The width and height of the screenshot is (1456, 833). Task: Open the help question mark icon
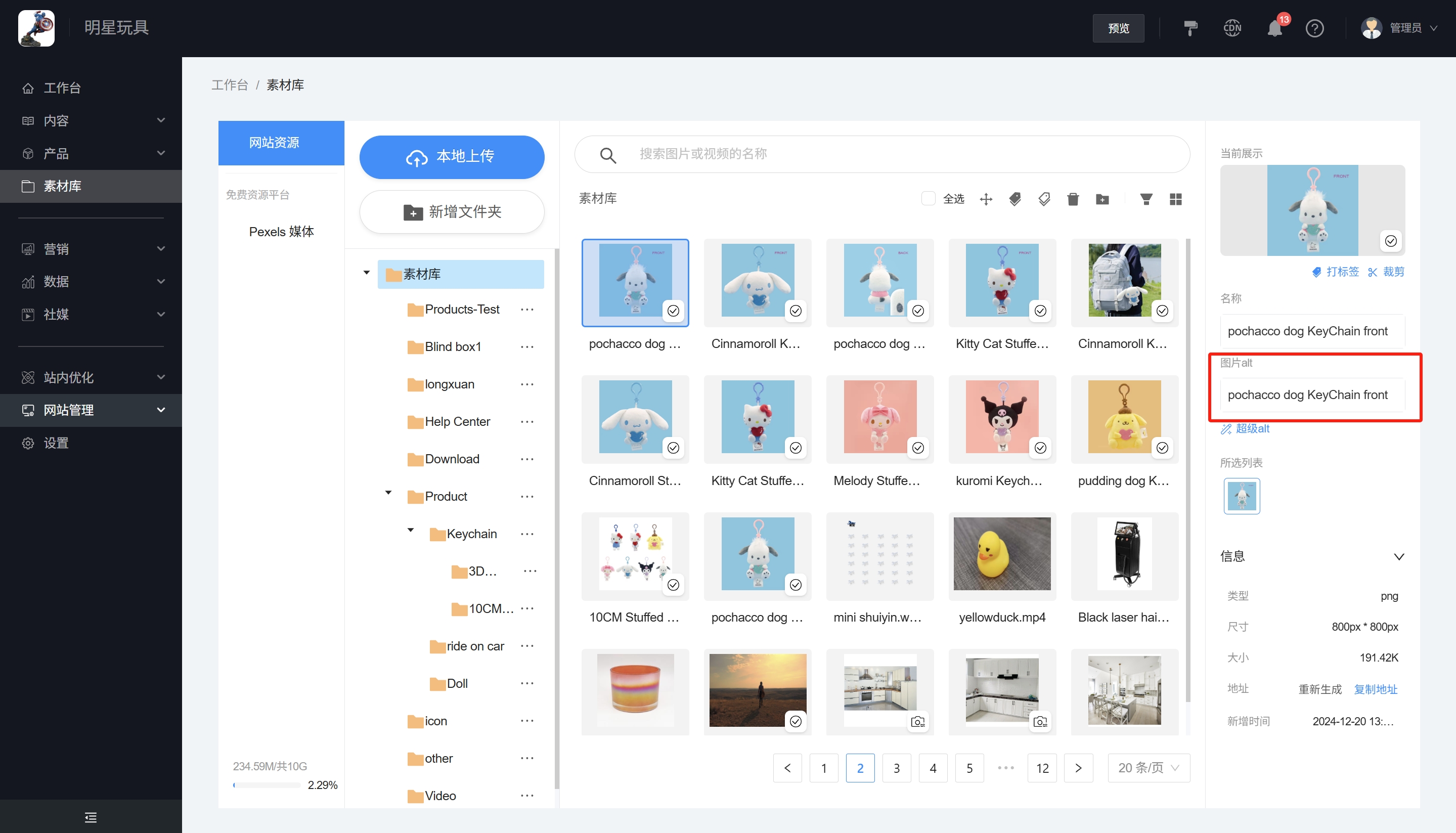tap(1314, 28)
